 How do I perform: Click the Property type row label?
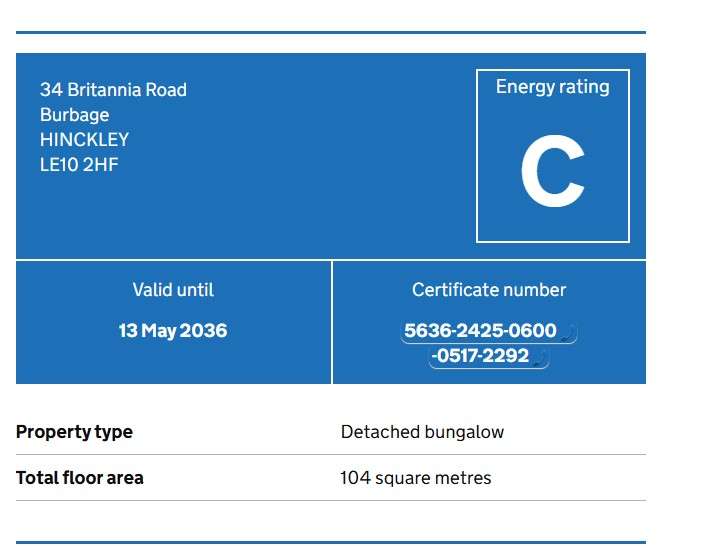point(74,432)
